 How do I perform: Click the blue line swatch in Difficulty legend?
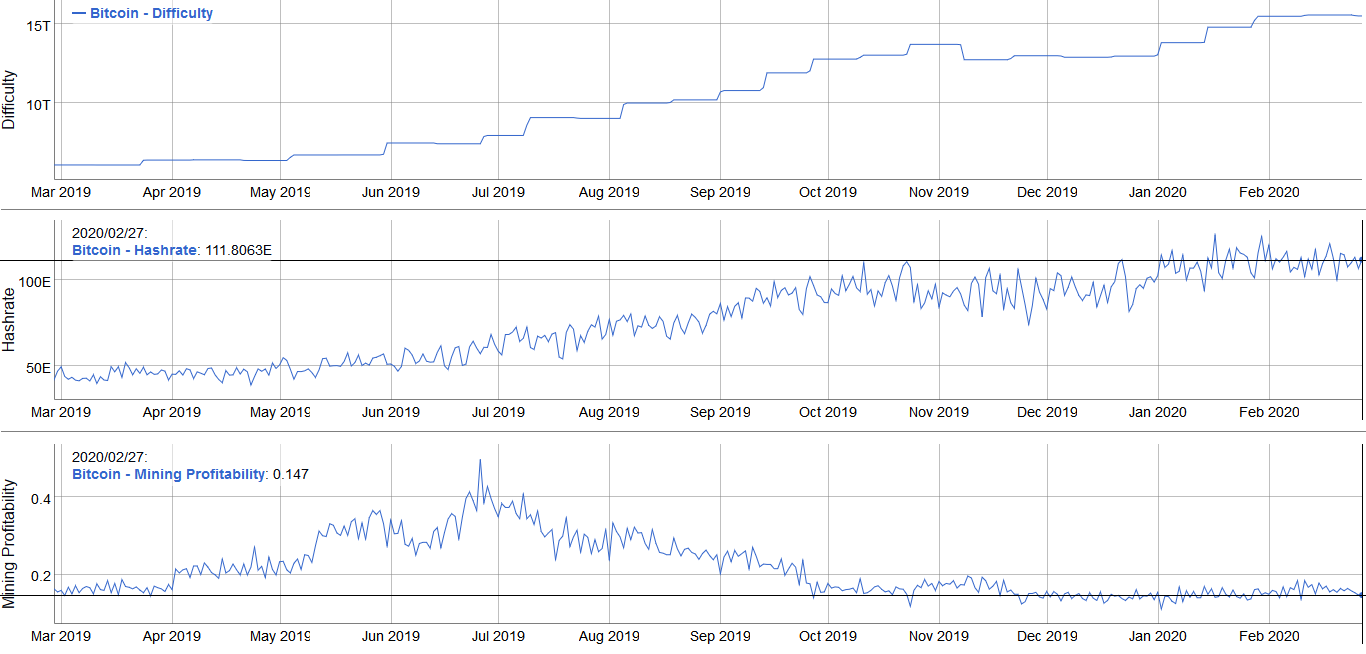(x=79, y=14)
